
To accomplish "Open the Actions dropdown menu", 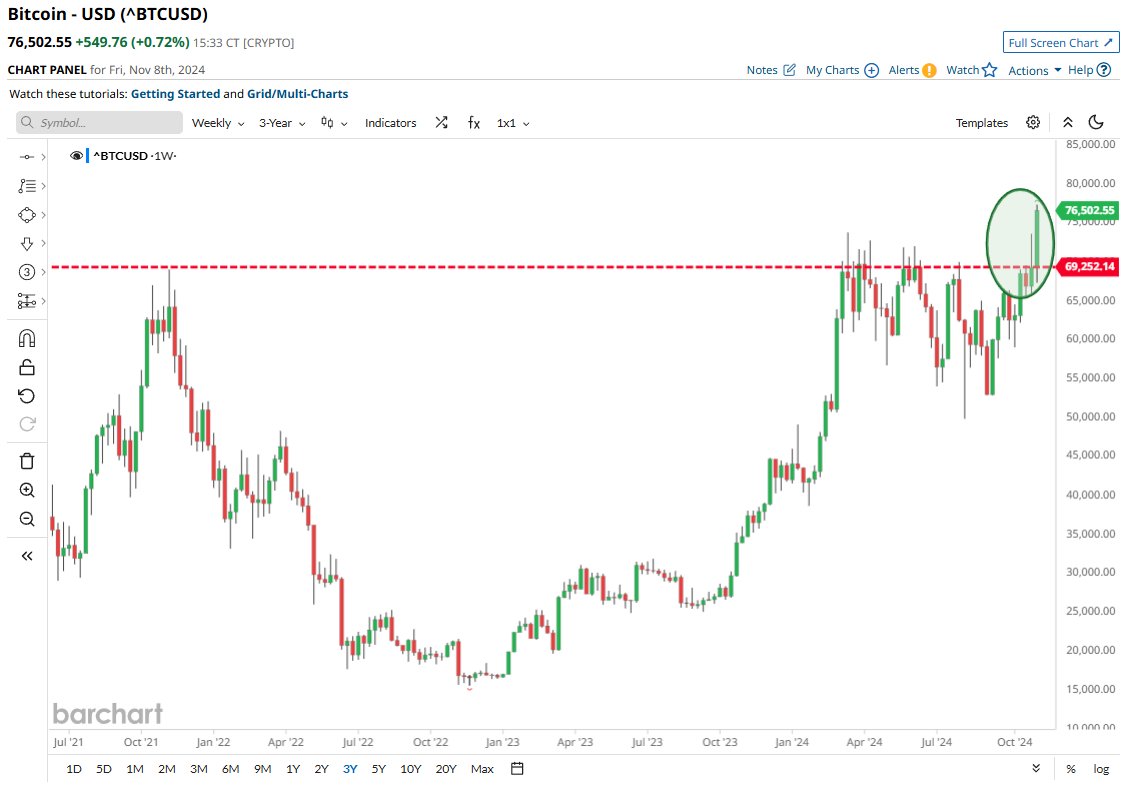I will 1034,71.
